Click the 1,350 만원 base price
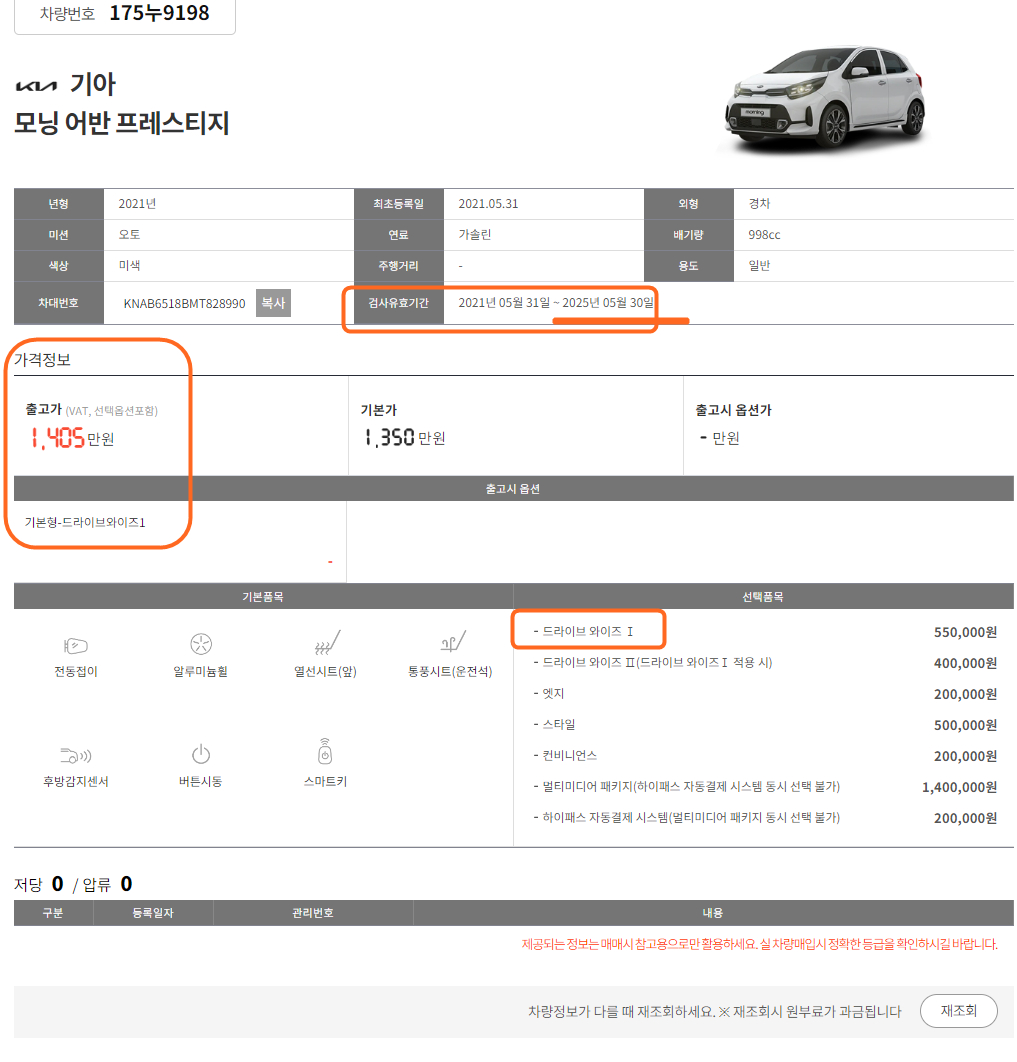Screen dimensions: 1017x1062 coord(404,438)
